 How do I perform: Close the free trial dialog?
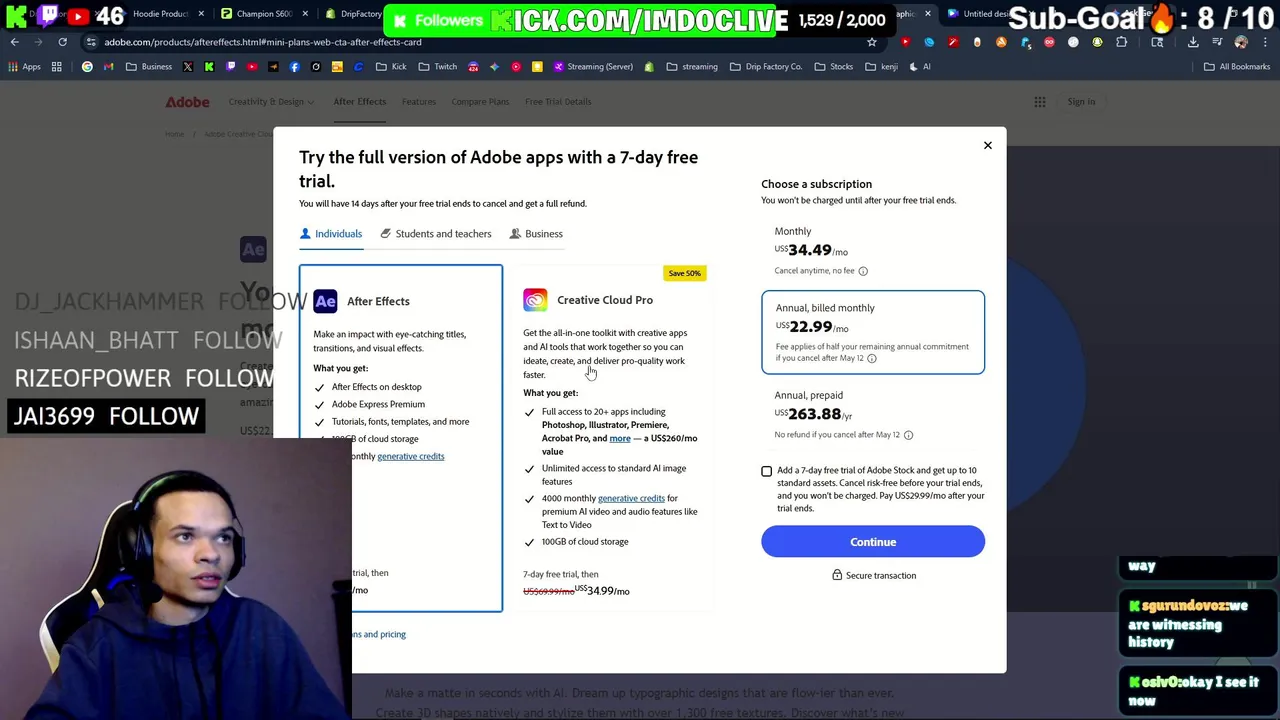(x=987, y=146)
